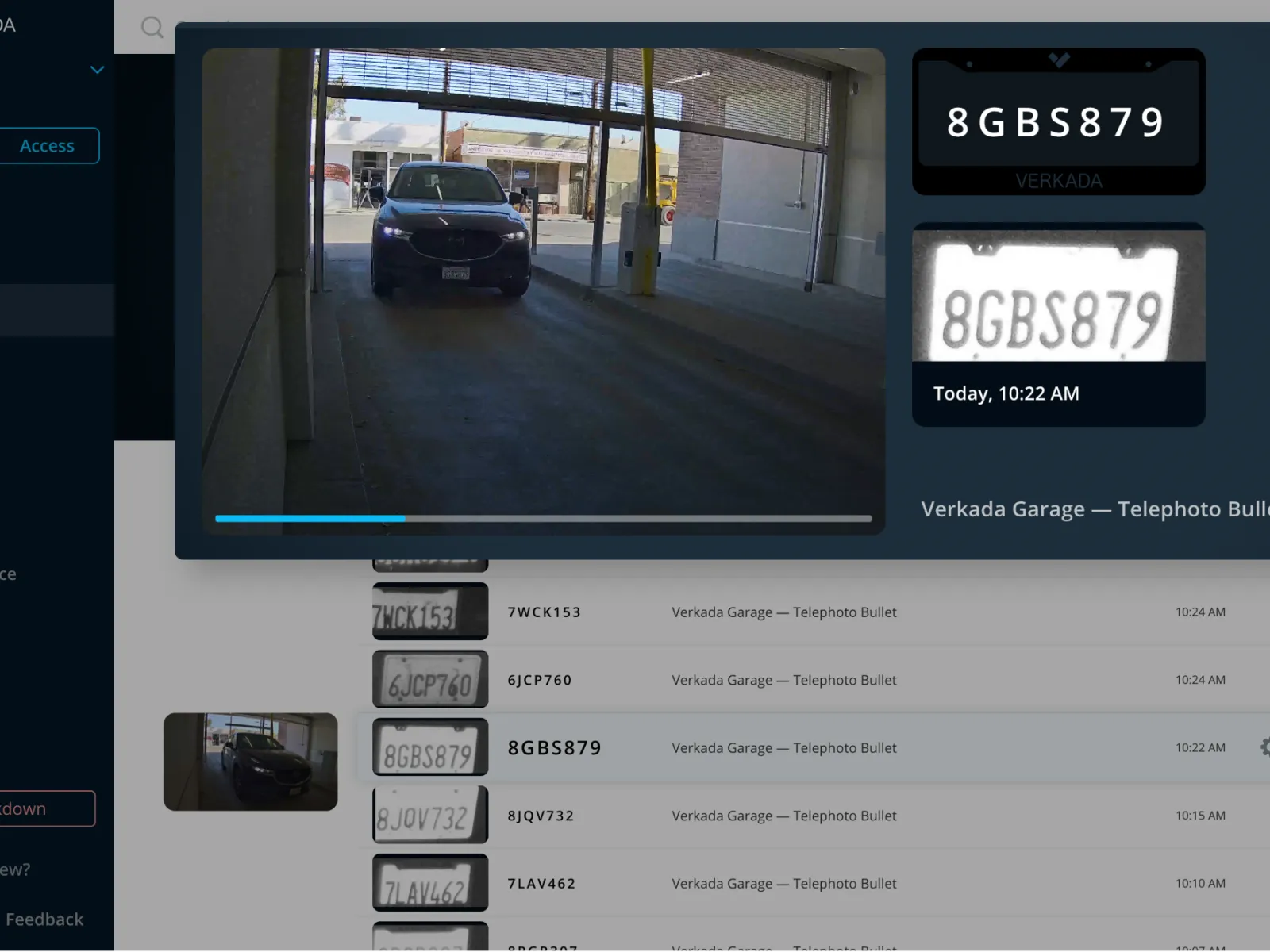Click the gear icon on 8GBS879 row
This screenshot has height=952, width=1270.
pyautogui.click(x=1264, y=747)
